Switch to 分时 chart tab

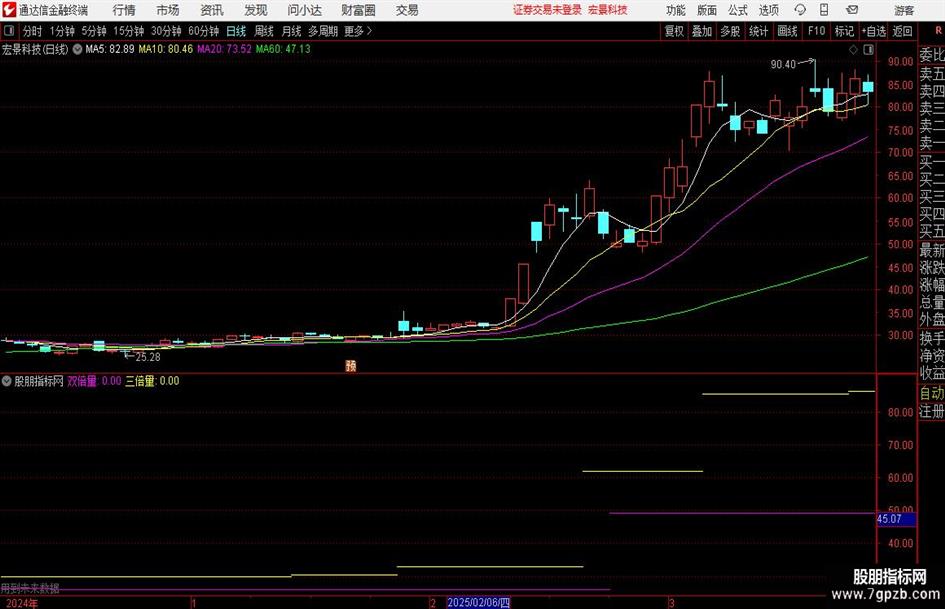(x=33, y=31)
